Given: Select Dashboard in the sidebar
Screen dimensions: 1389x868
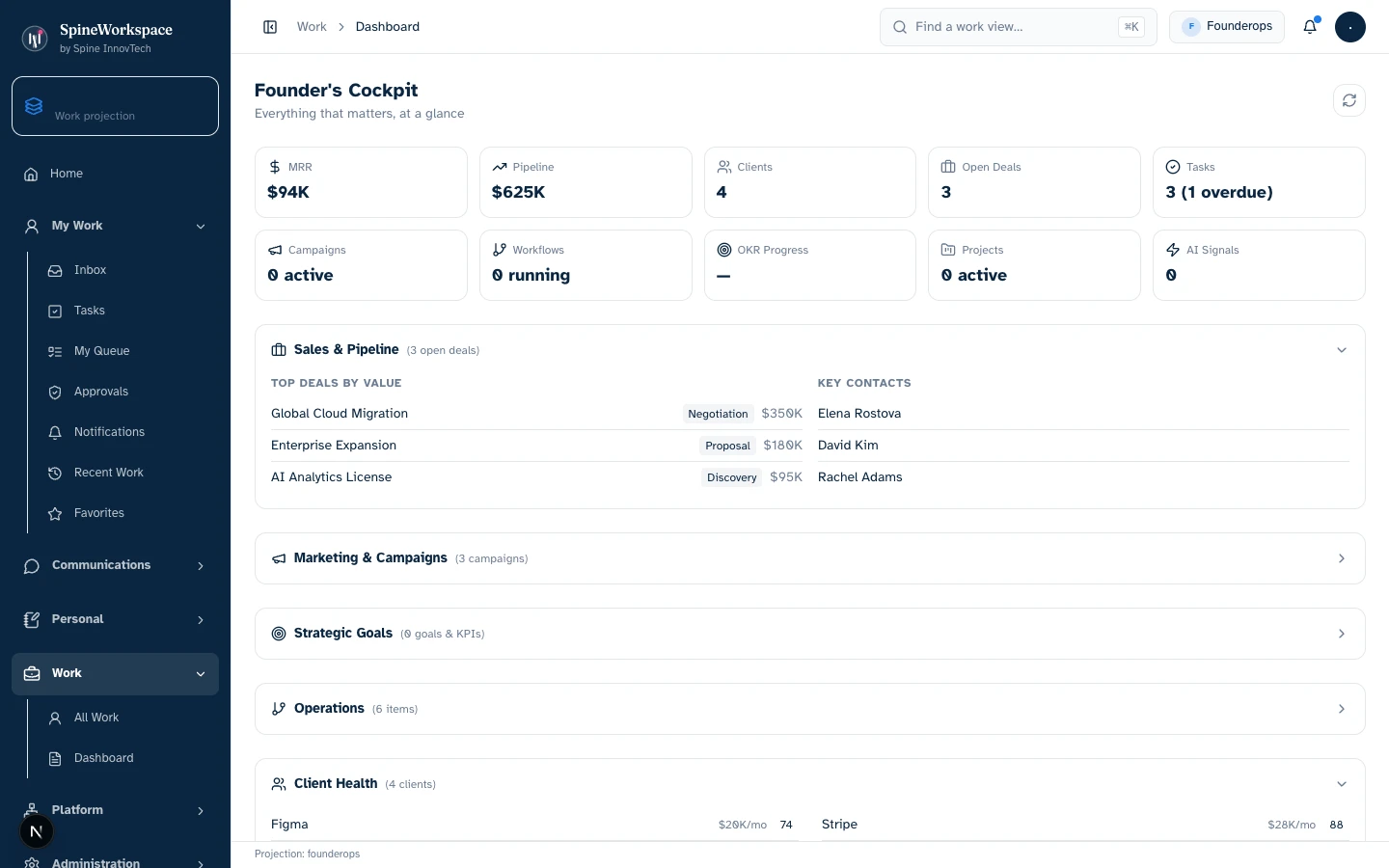Looking at the screenshot, I should [x=127, y=758].
